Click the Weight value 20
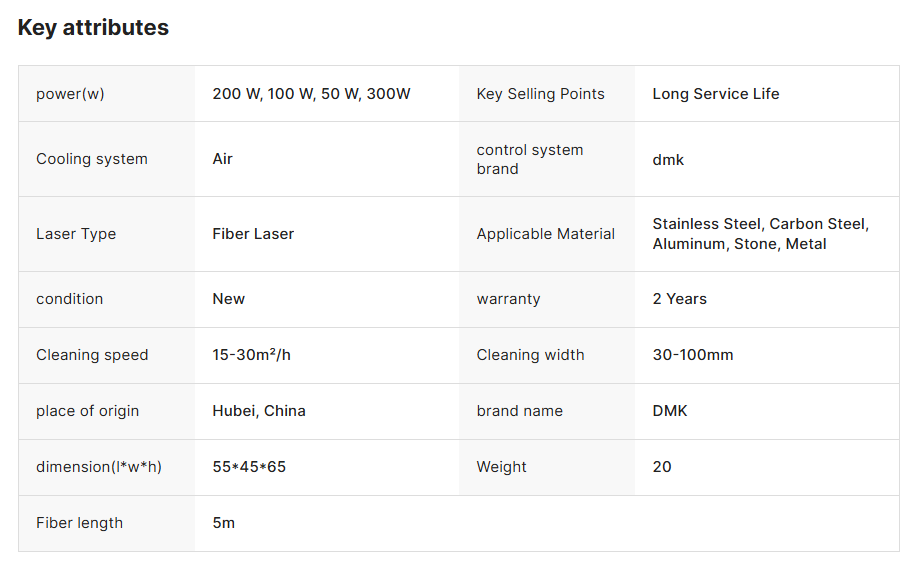The width and height of the screenshot is (918, 568). pos(662,467)
